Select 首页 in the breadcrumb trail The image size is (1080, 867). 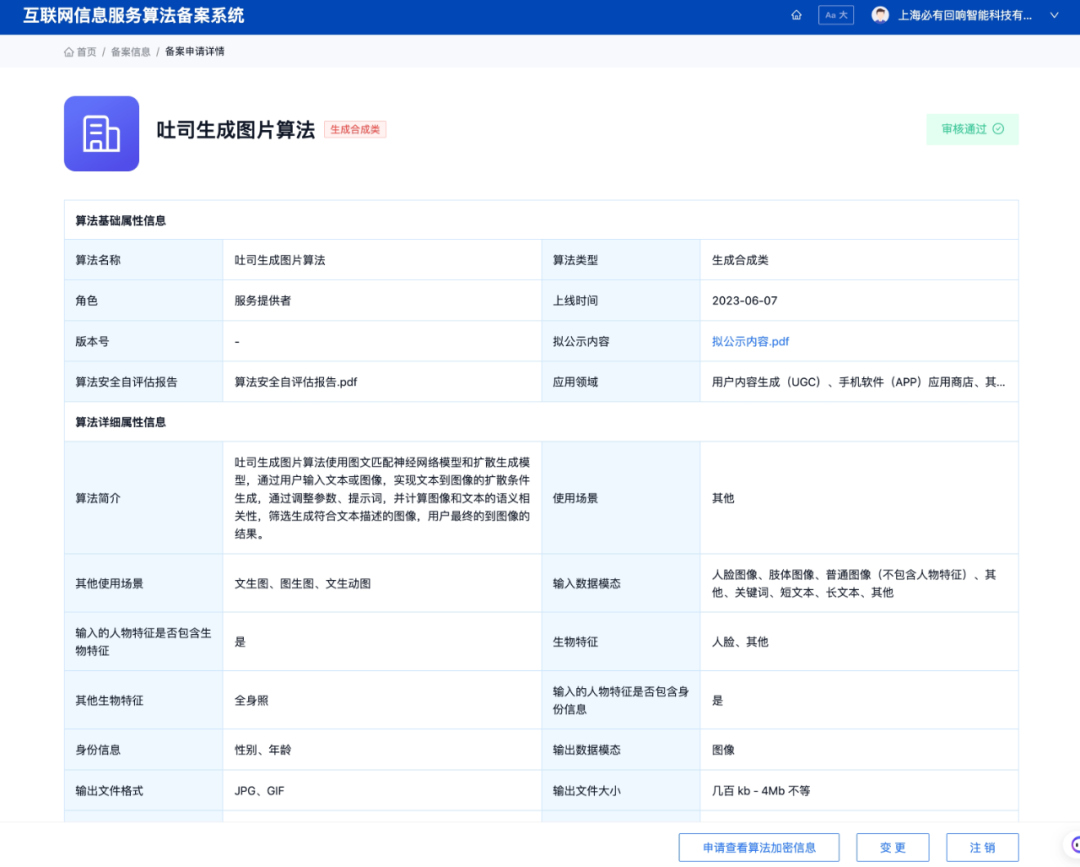(86, 51)
